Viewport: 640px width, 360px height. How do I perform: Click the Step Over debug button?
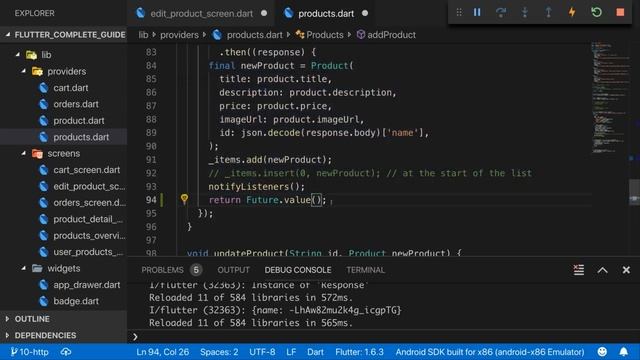coord(501,12)
